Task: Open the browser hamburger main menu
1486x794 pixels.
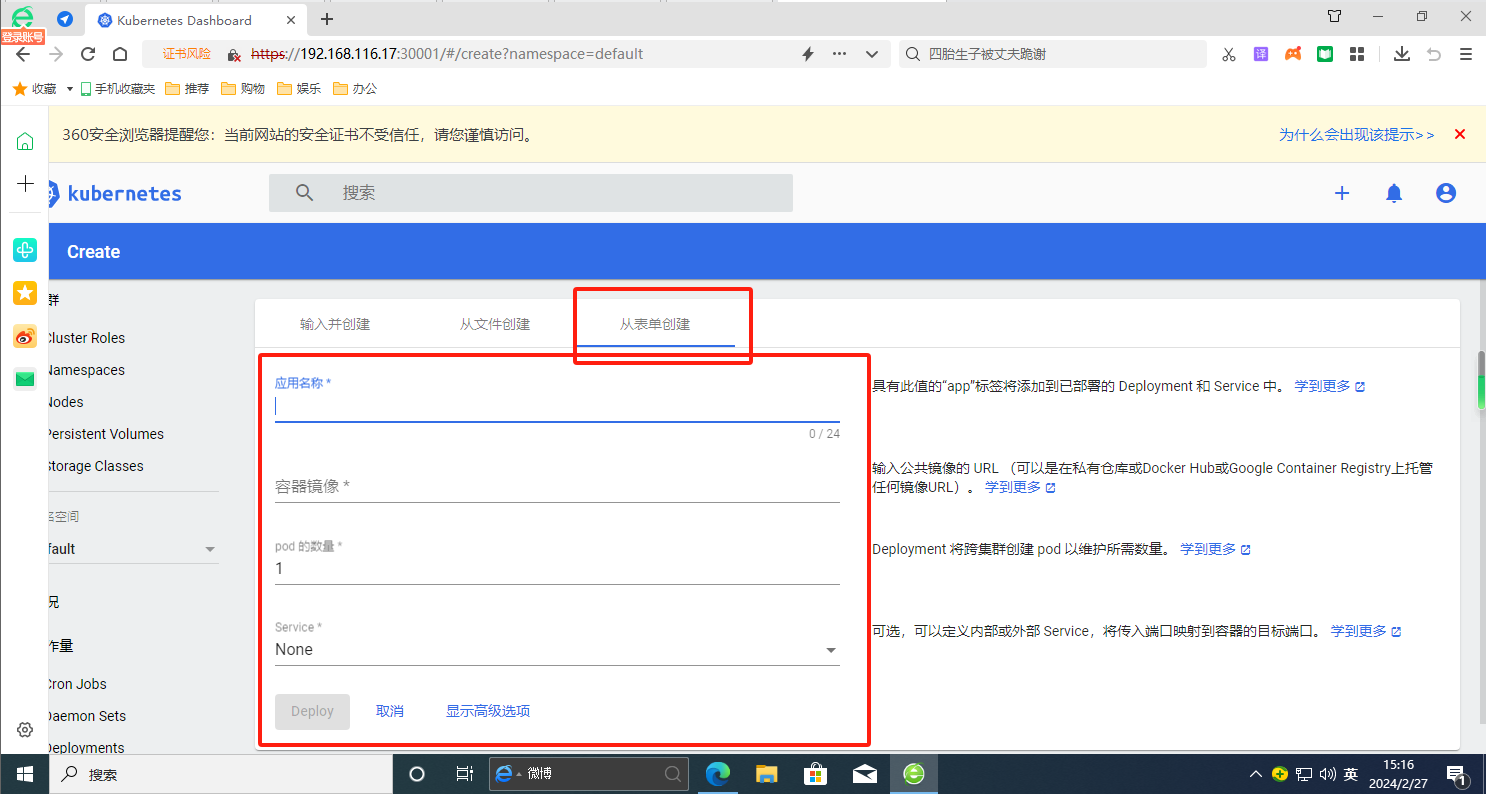Action: [x=1466, y=54]
